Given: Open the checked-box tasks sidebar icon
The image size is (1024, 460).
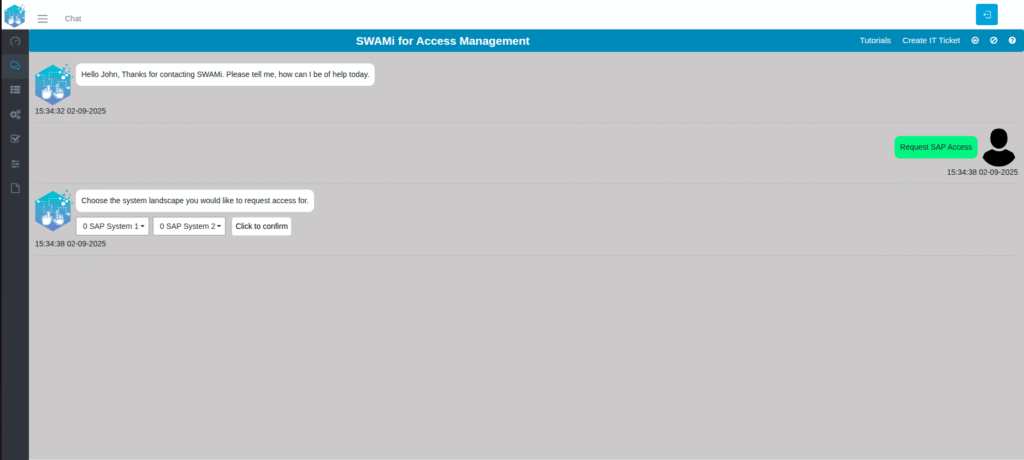Looking at the screenshot, I should click(15, 139).
